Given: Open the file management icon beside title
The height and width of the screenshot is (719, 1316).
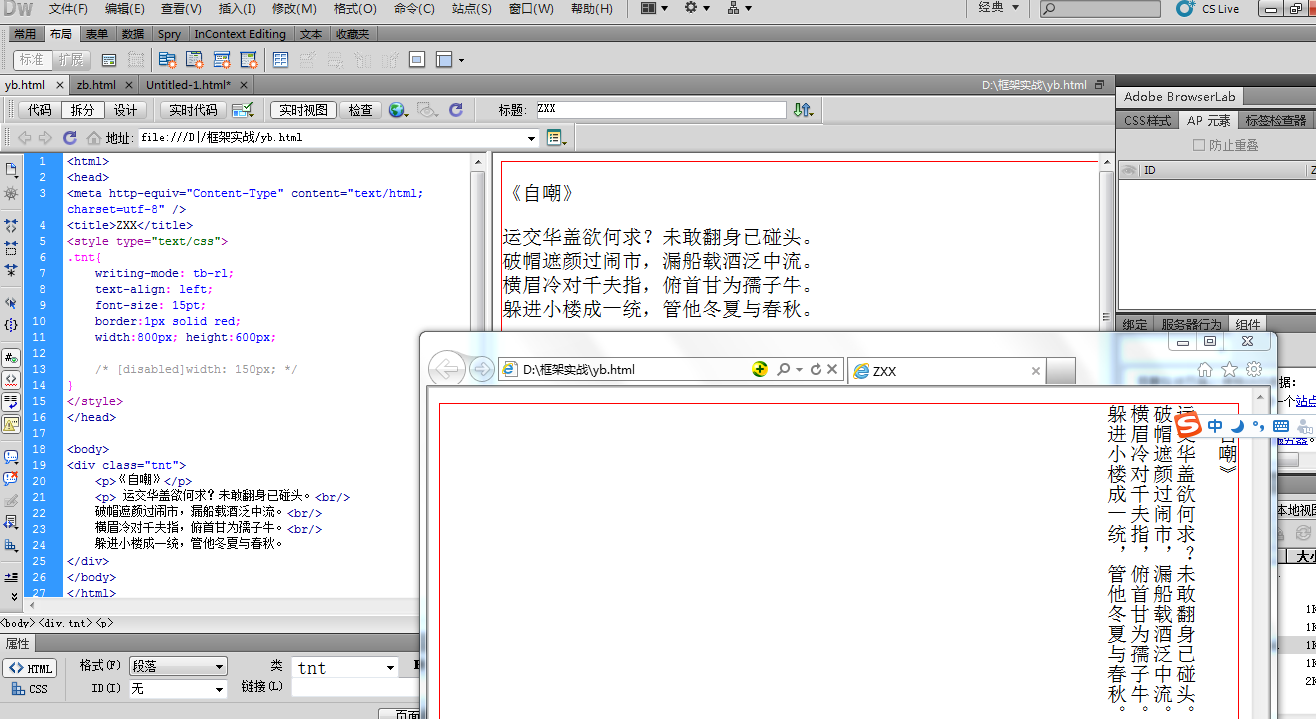Looking at the screenshot, I should coord(803,110).
